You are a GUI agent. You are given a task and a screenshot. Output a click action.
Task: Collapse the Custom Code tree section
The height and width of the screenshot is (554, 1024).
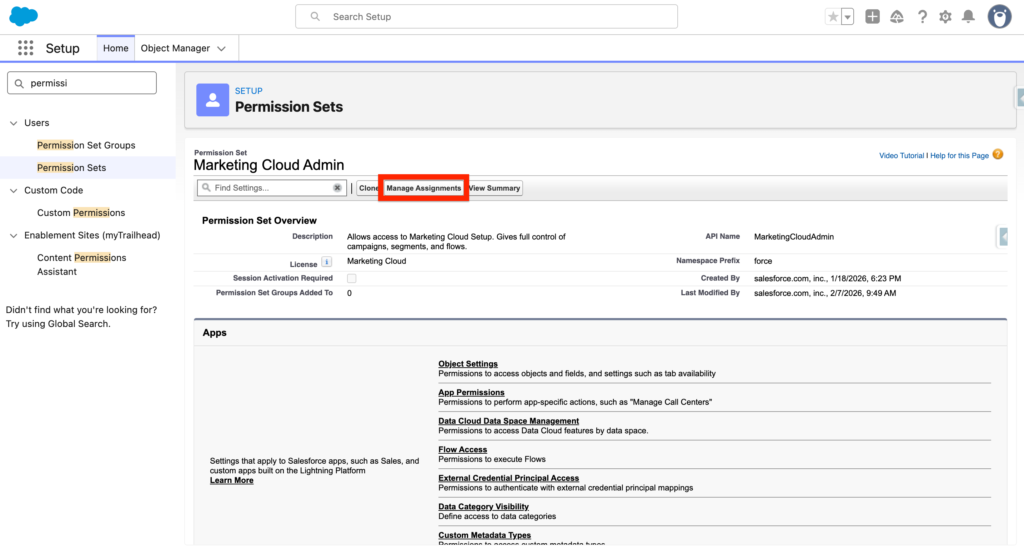[x=14, y=190]
